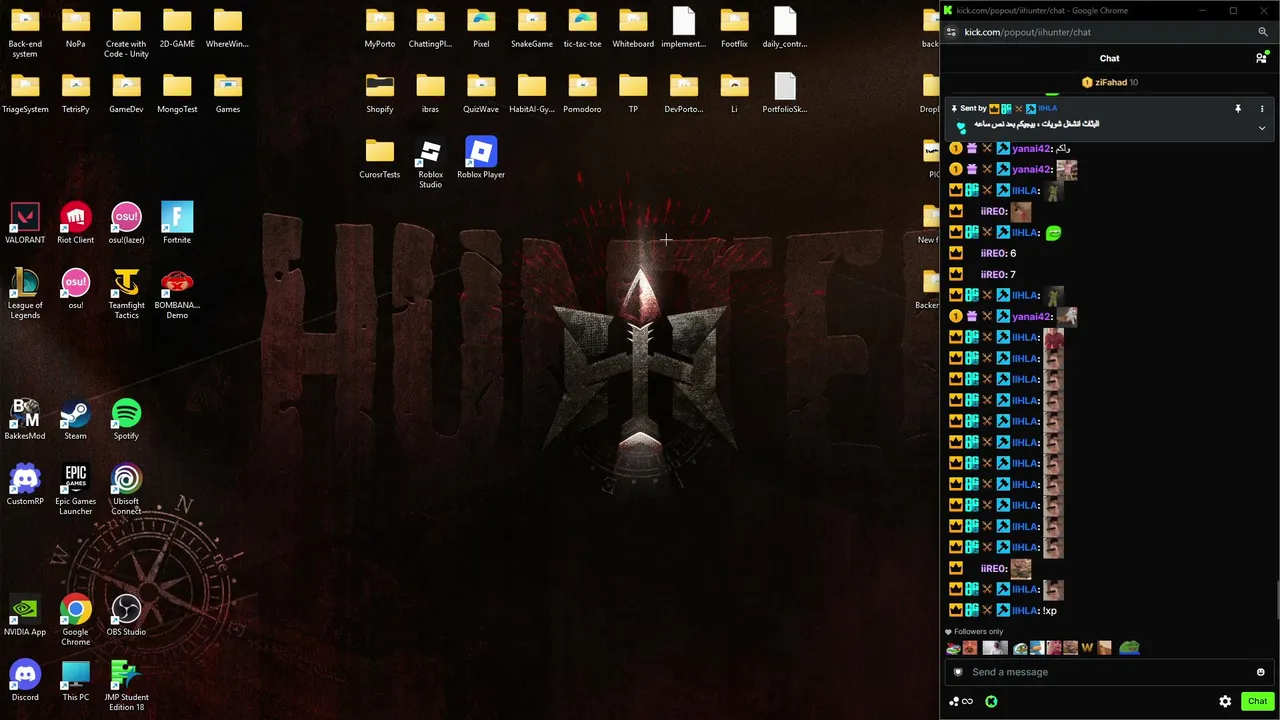1280x720 pixels.
Task: Open the osu!(lazer) shortcut
Action: [126, 224]
